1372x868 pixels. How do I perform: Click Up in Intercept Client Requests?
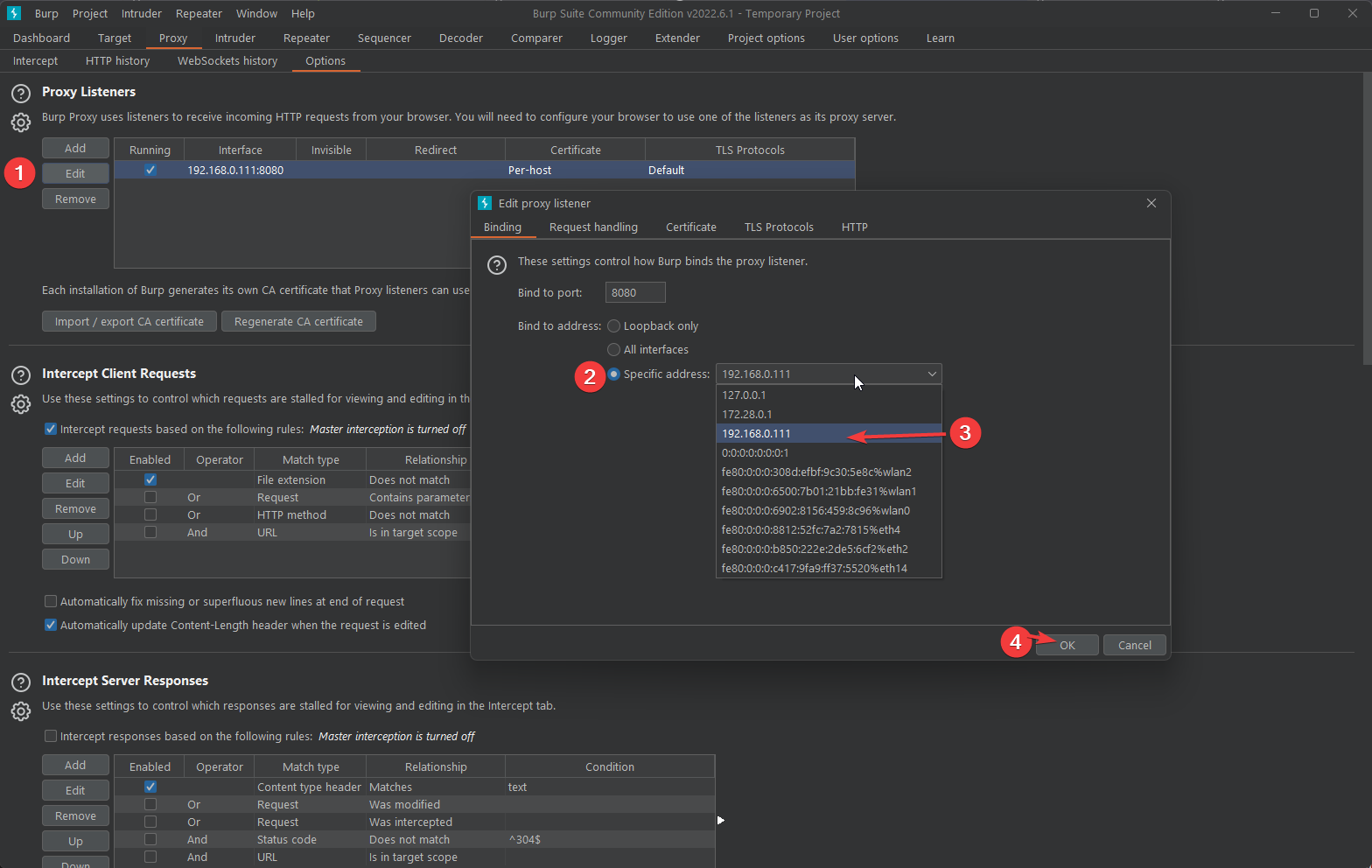(75, 534)
